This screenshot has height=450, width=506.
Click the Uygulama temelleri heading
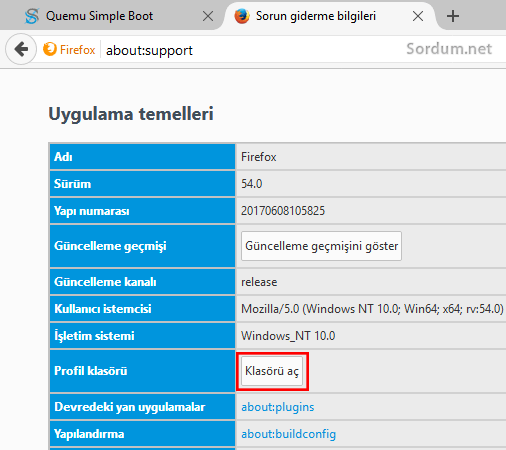[131, 114]
